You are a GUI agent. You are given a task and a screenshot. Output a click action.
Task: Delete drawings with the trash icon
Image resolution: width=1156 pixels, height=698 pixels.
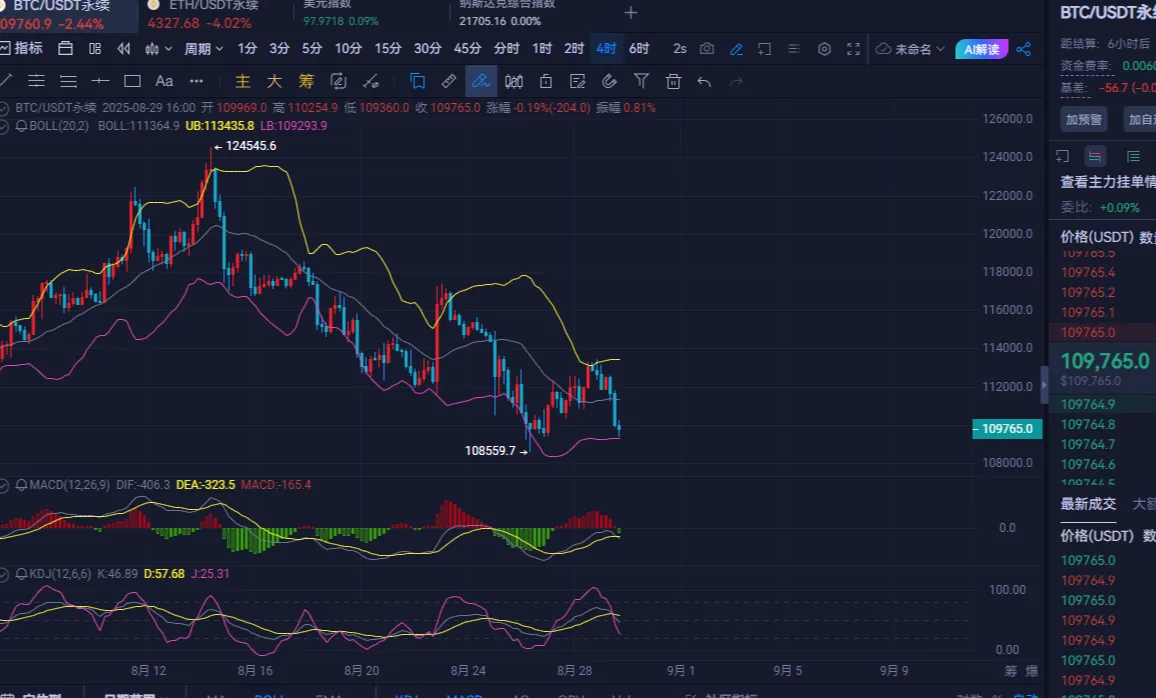tap(673, 81)
